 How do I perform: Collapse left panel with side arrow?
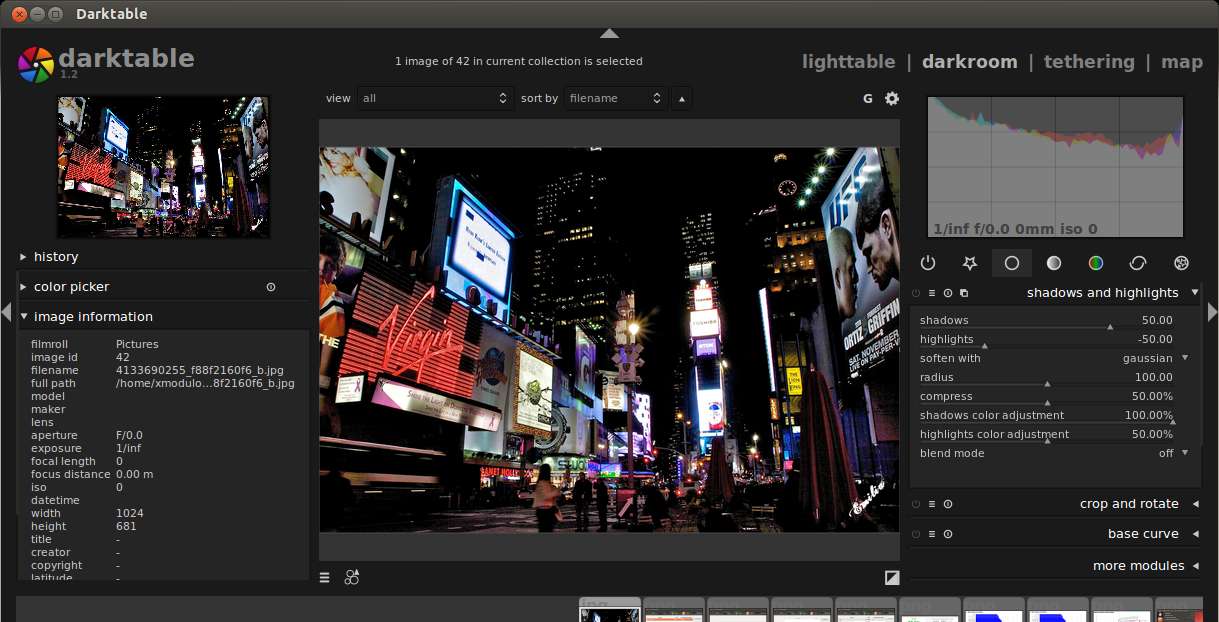coord(6,313)
